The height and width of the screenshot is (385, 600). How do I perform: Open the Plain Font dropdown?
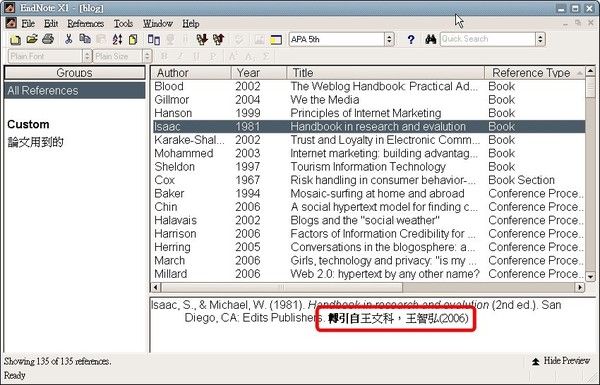[87, 57]
